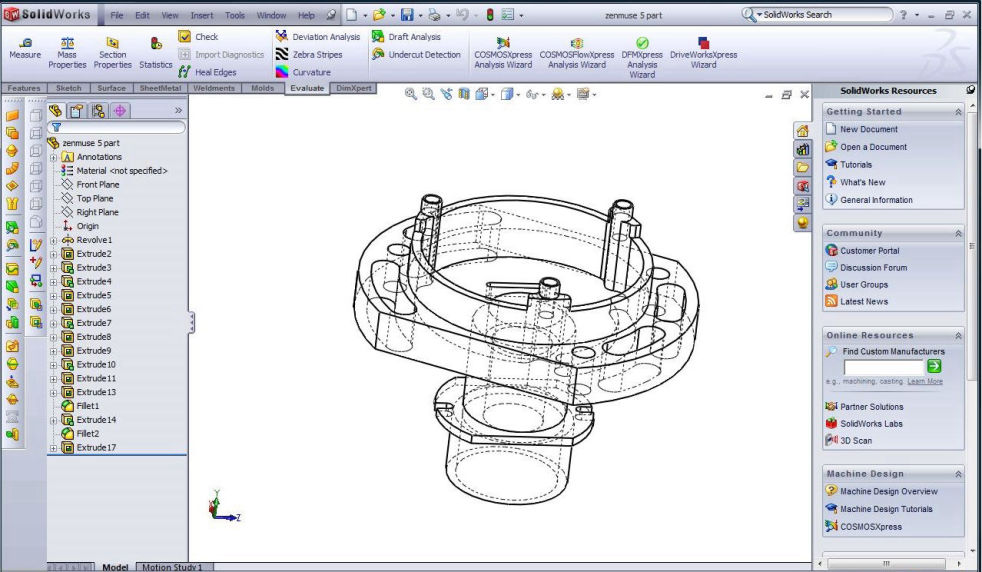Click the Find Custom Manufacturers search field
Image resolution: width=982 pixels, height=572 pixels.
pyautogui.click(x=882, y=367)
